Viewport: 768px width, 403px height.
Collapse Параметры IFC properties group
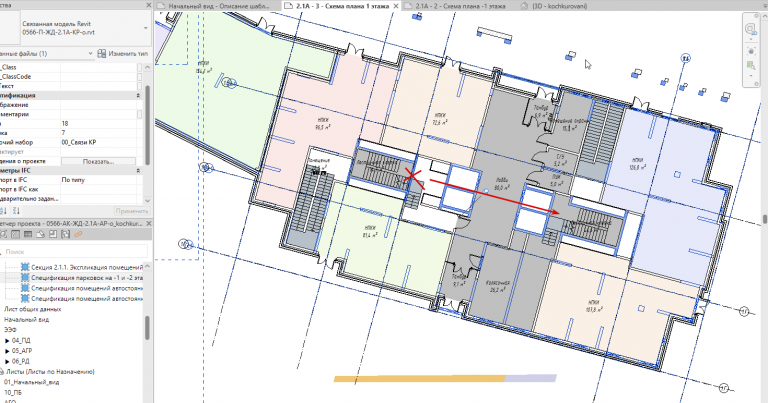(138, 170)
